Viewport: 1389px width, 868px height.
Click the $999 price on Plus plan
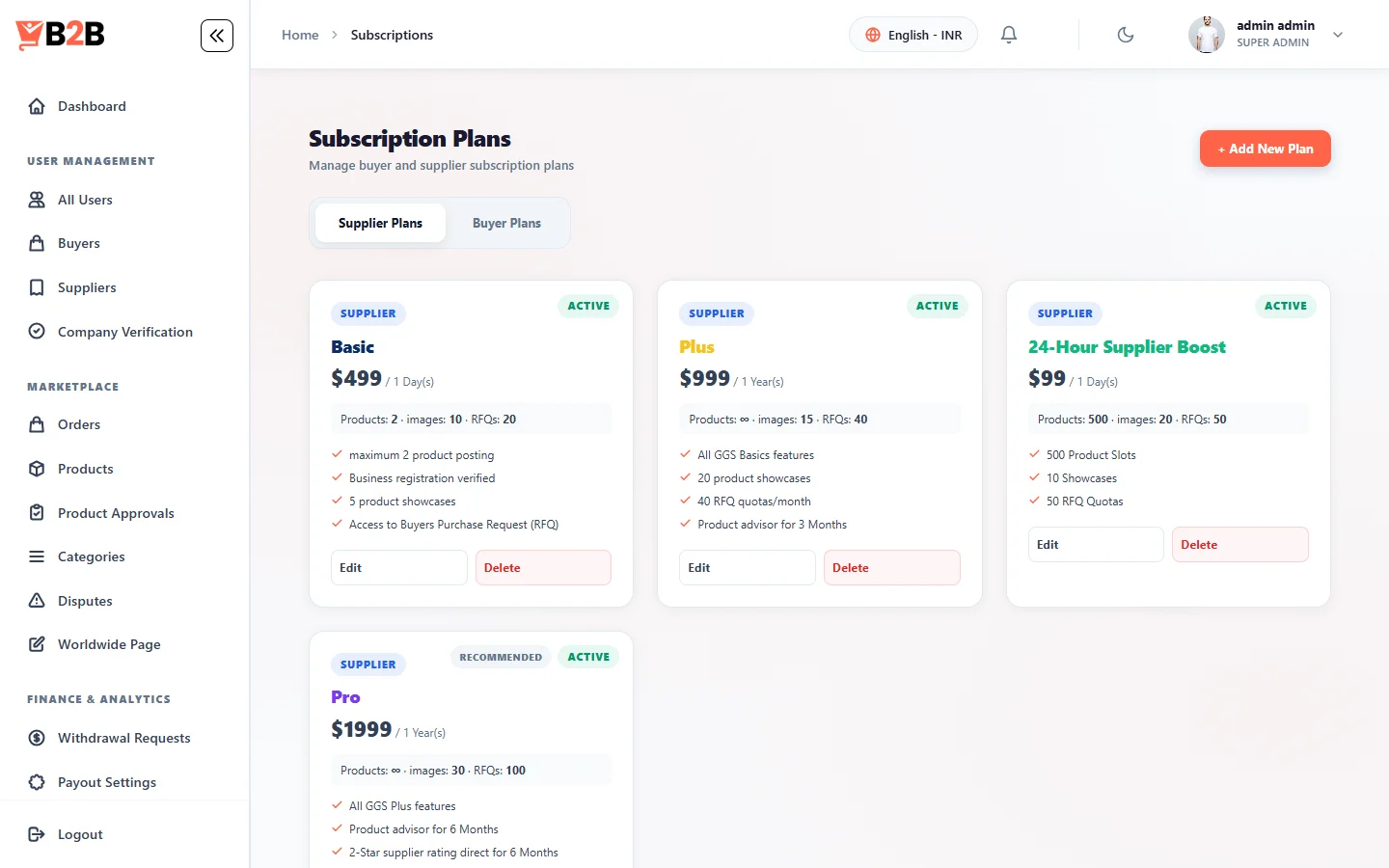704,378
